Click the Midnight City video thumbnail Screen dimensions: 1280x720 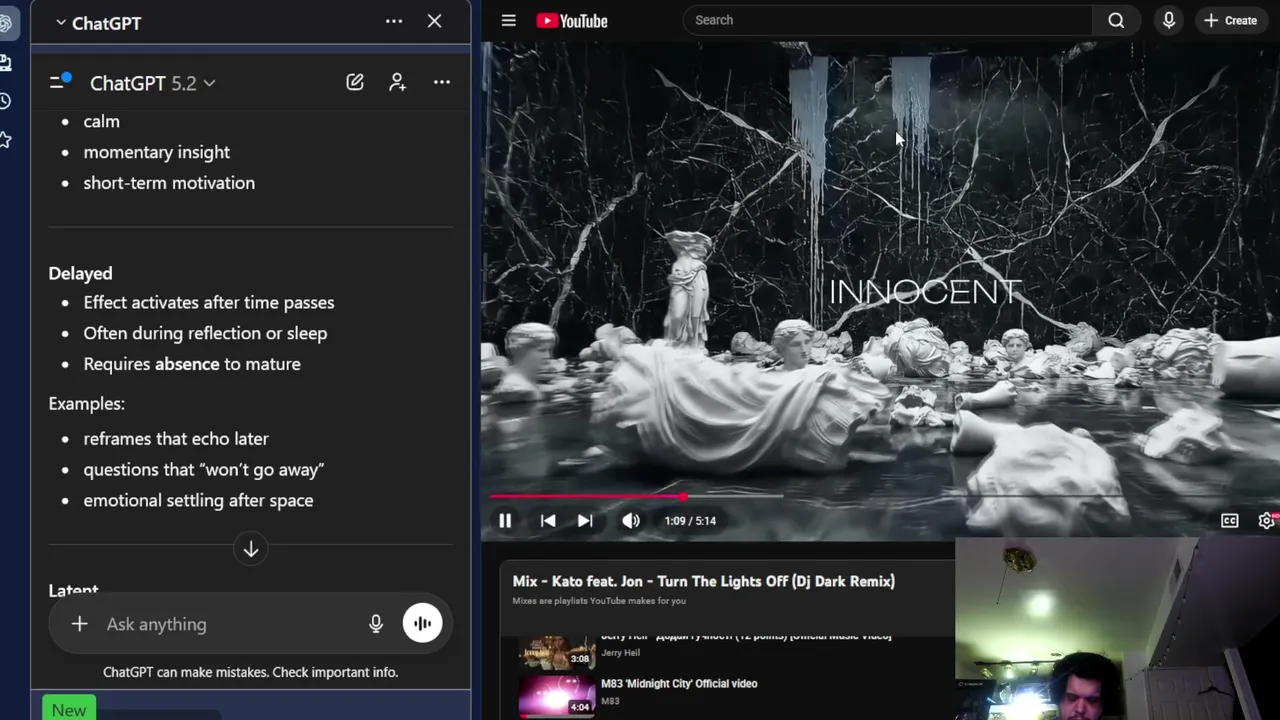coord(557,696)
